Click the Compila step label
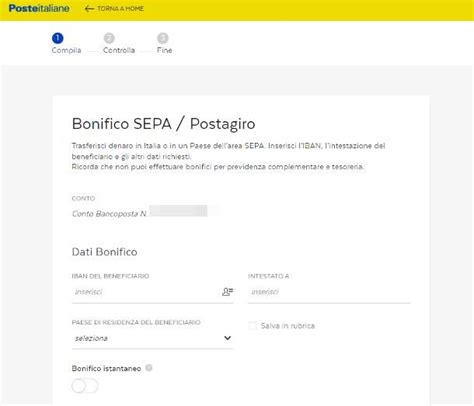This screenshot has width=474, height=406. tap(66, 50)
